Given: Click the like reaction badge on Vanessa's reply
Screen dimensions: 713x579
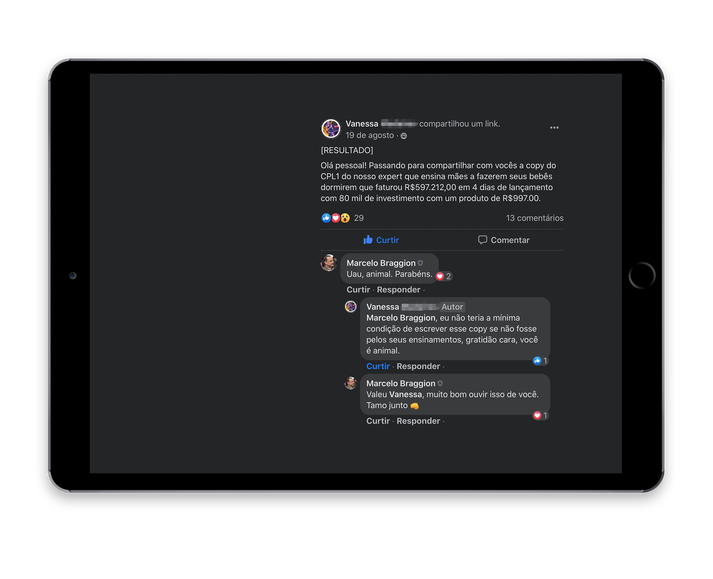Looking at the screenshot, I should coord(540,361).
